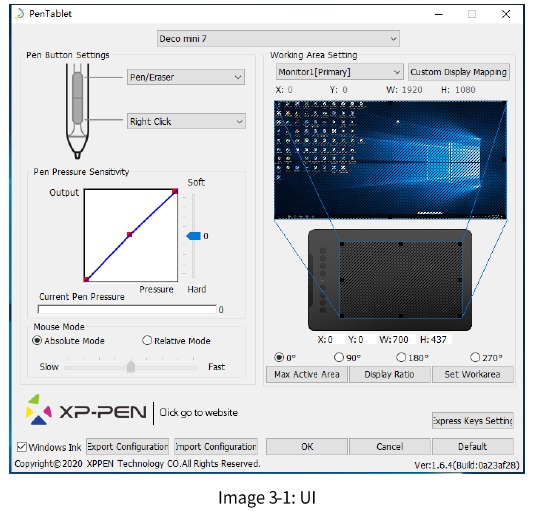This screenshot has height=516, width=546.
Task: Click the Display Ratio button
Action: pyautogui.click(x=390, y=374)
